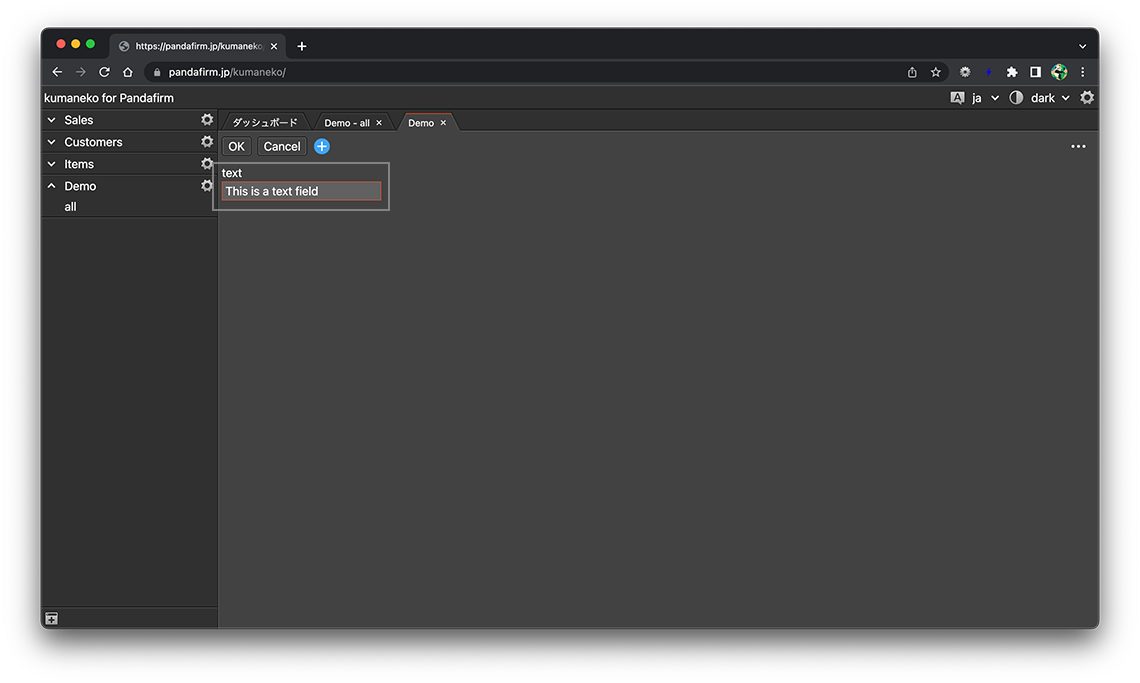
Task: Click the text input field
Action: pyautogui.click(x=301, y=191)
